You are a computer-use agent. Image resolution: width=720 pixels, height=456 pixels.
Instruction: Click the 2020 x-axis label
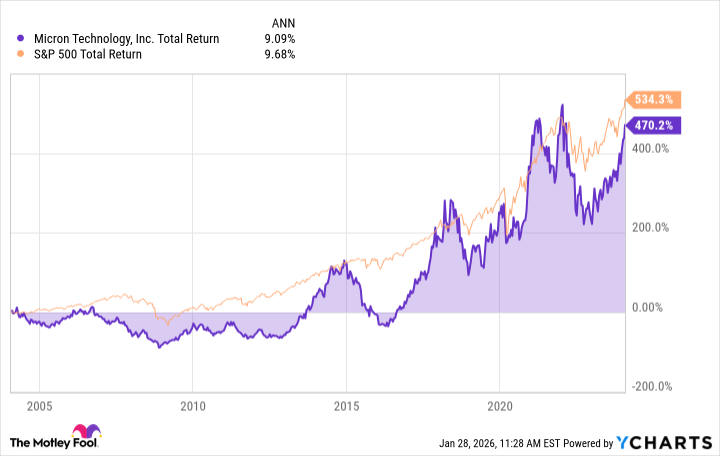pos(500,407)
